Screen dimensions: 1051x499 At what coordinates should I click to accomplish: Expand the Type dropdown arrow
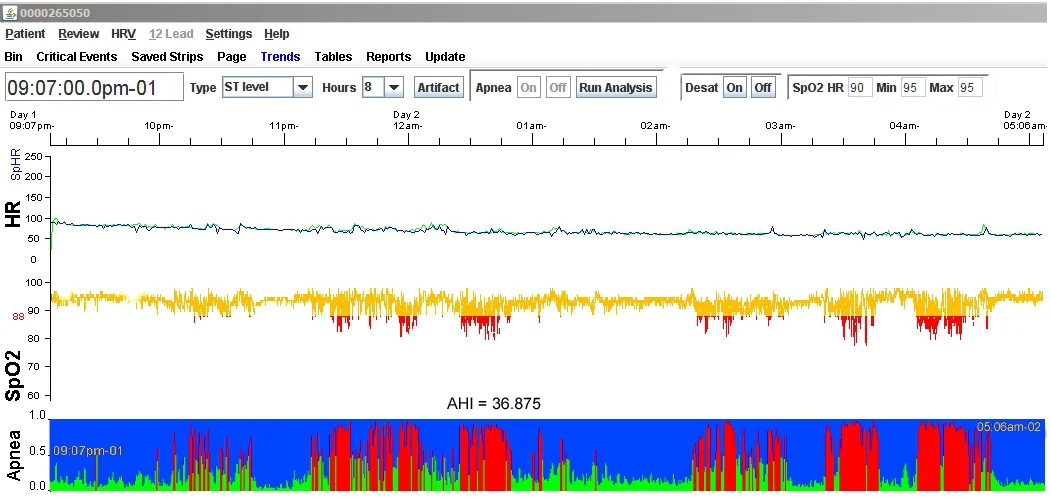click(303, 87)
